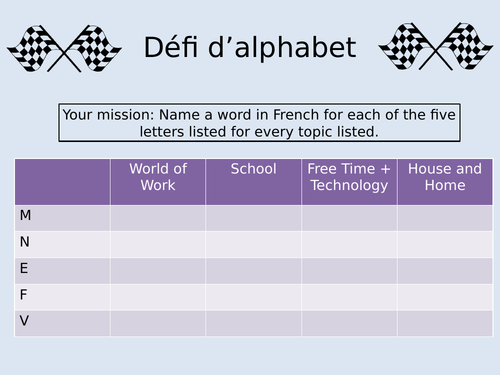
Task: Click the M cell under World of Work
Action: (x=158, y=218)
